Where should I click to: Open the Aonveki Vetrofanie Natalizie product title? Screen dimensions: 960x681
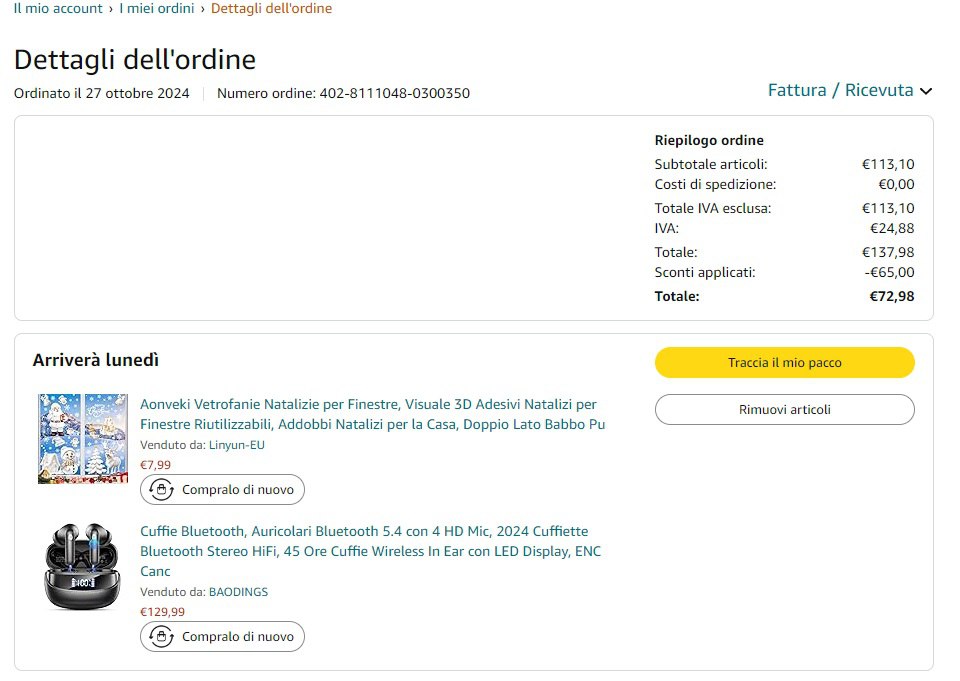pos(372,414)
